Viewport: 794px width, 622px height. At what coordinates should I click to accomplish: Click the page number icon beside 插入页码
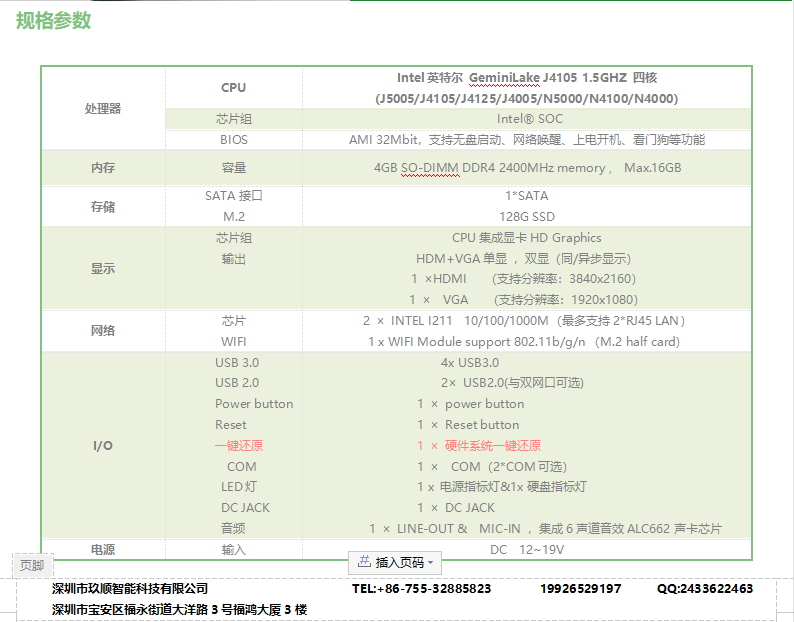coord(364,562)
